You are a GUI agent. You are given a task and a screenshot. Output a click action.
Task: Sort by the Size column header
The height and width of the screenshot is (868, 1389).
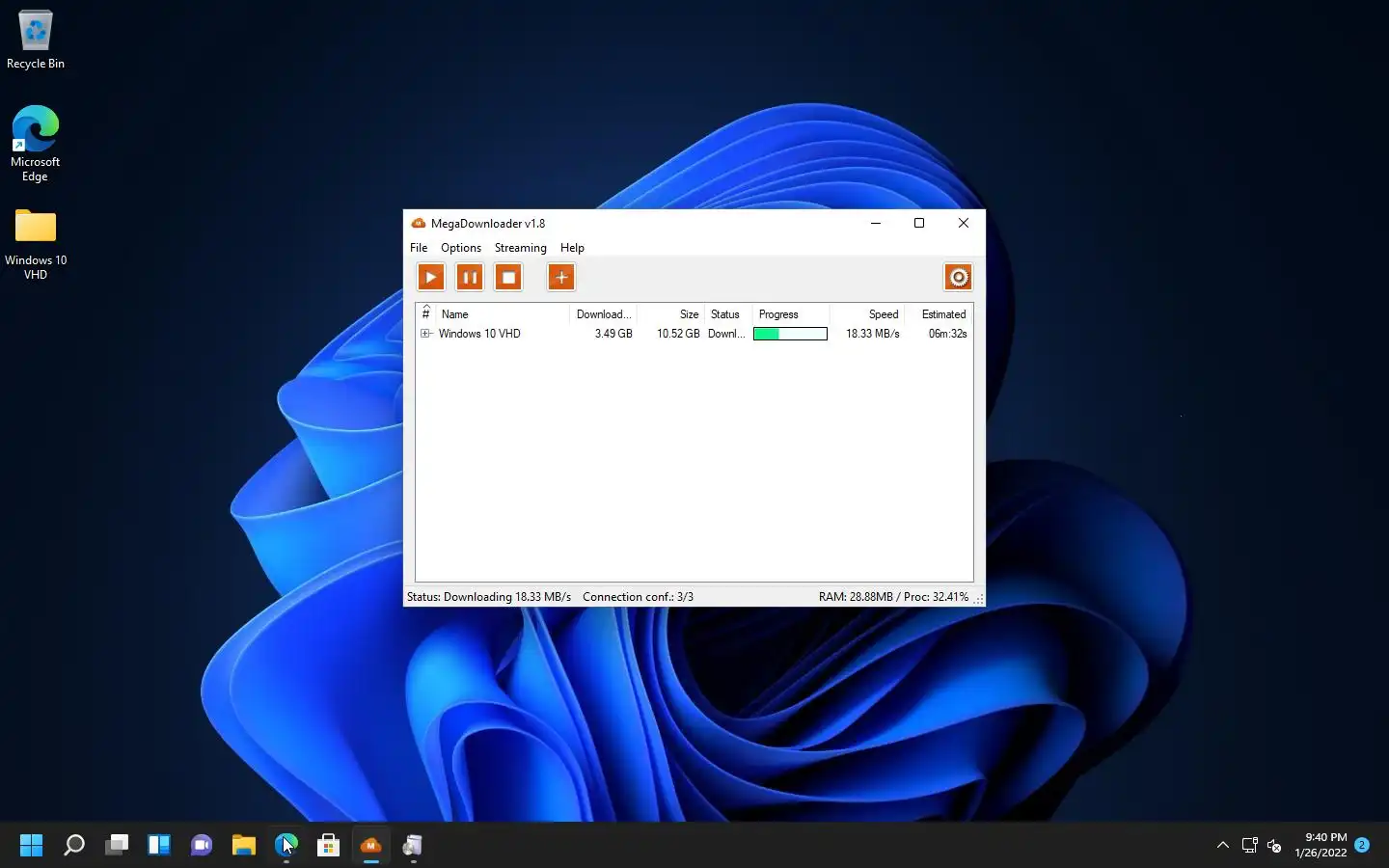click(x=670, y=314)
